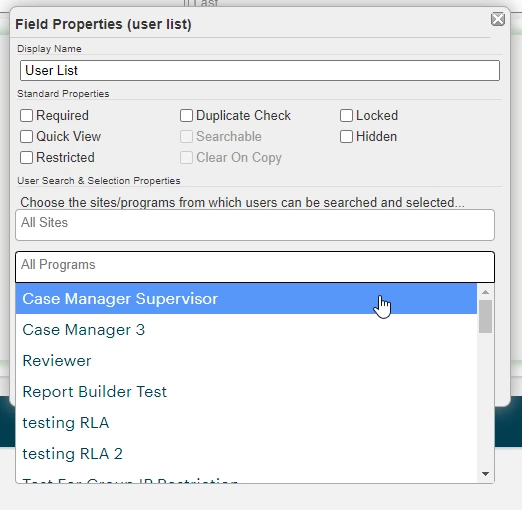Check the Hidden checkbox

[x=346, y=137]
